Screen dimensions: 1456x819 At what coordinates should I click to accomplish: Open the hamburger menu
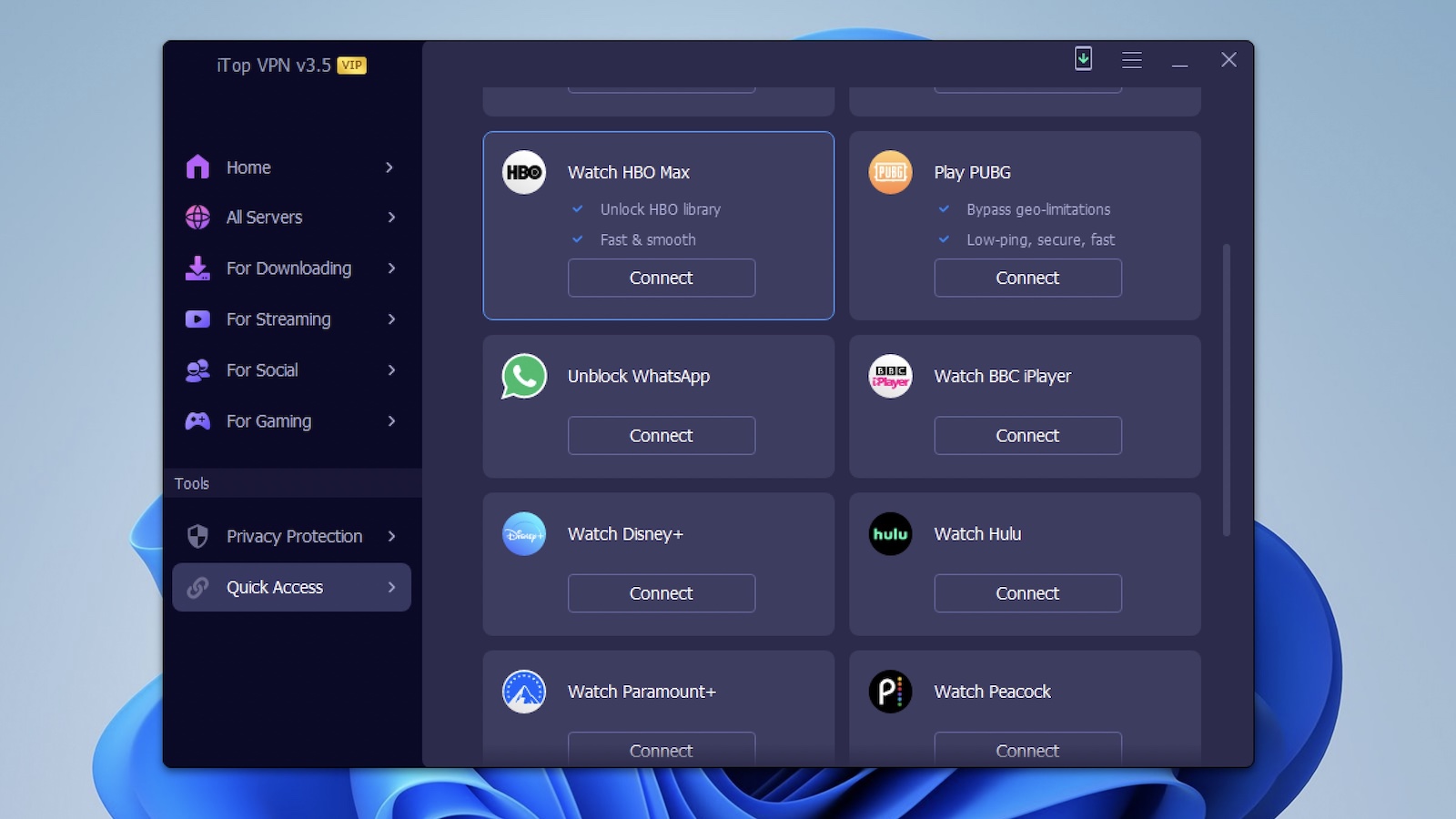(x=1131, y=59)
